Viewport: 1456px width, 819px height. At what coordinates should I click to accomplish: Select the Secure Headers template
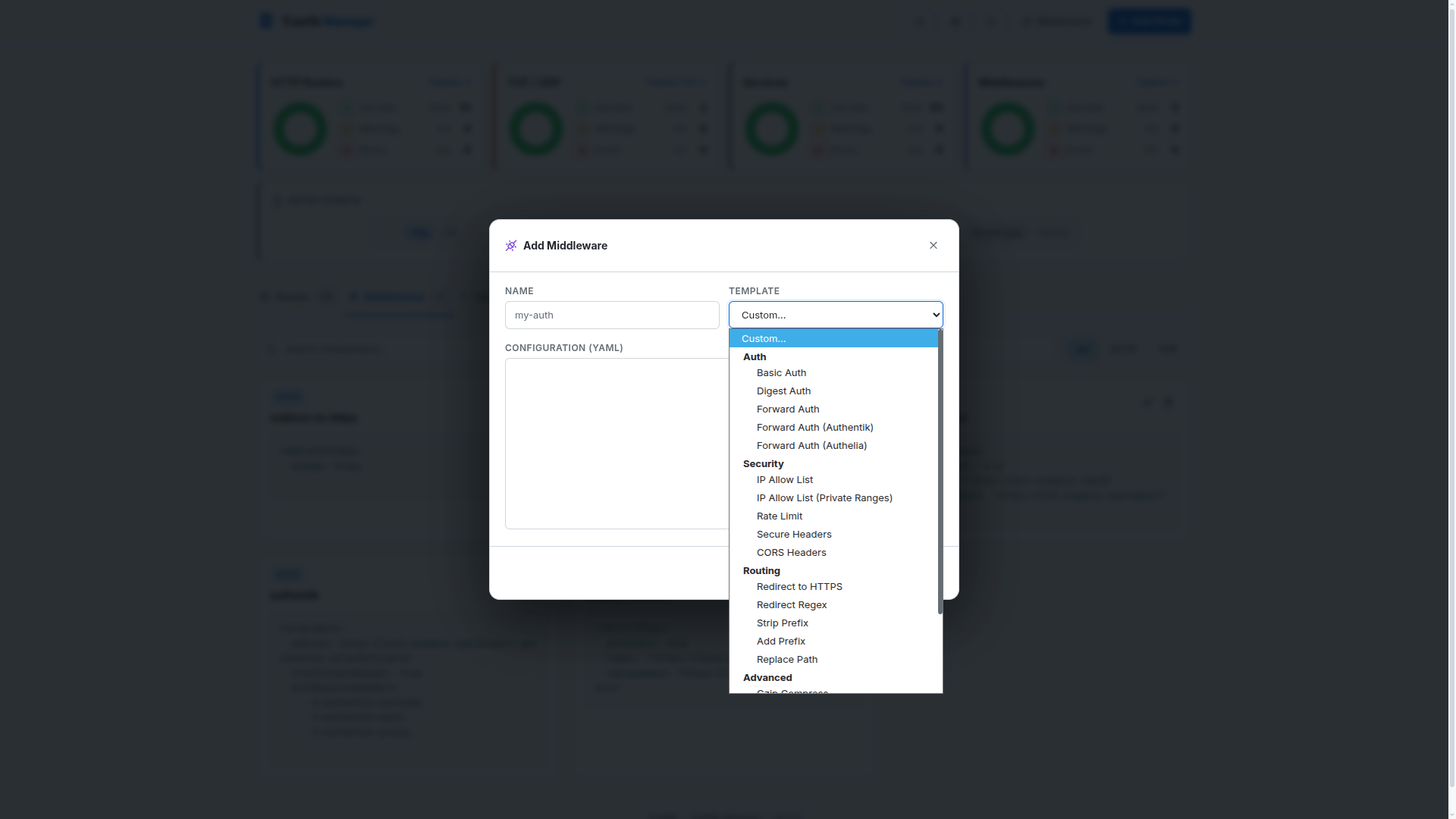coord(793,534)
